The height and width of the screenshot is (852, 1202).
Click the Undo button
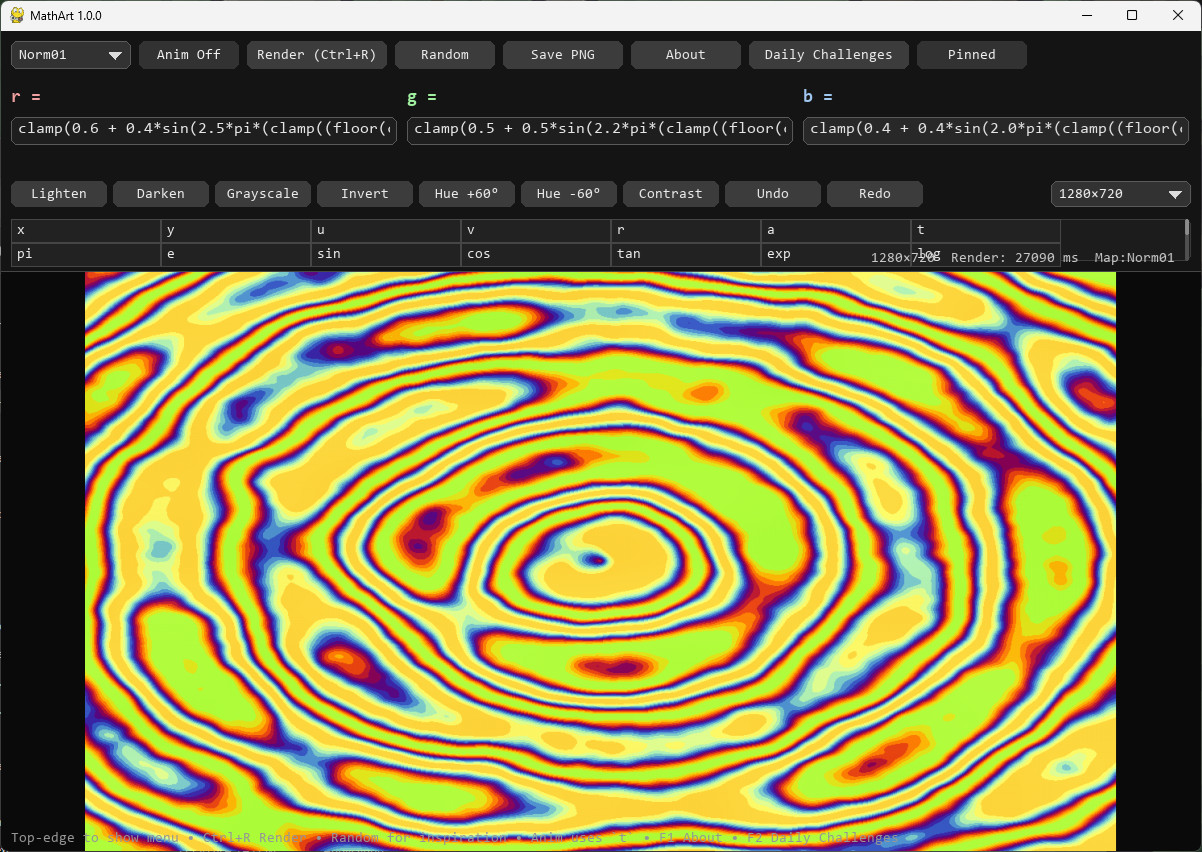773,194
